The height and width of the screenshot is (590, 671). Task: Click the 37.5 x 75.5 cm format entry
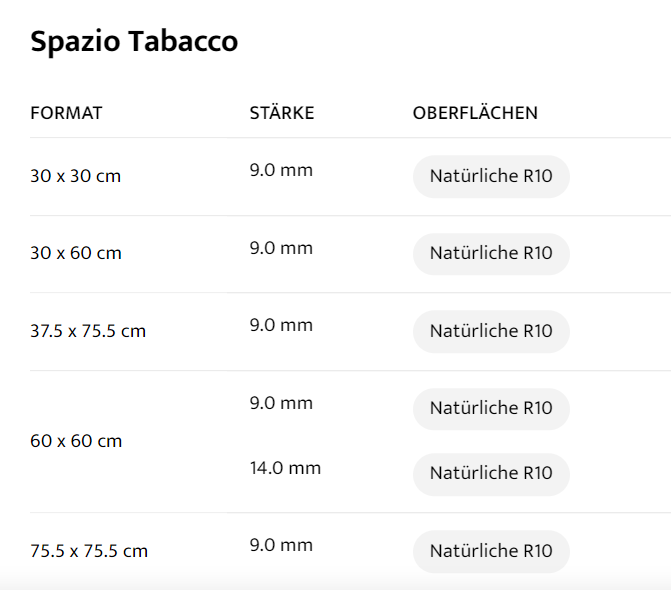point(88,331)
